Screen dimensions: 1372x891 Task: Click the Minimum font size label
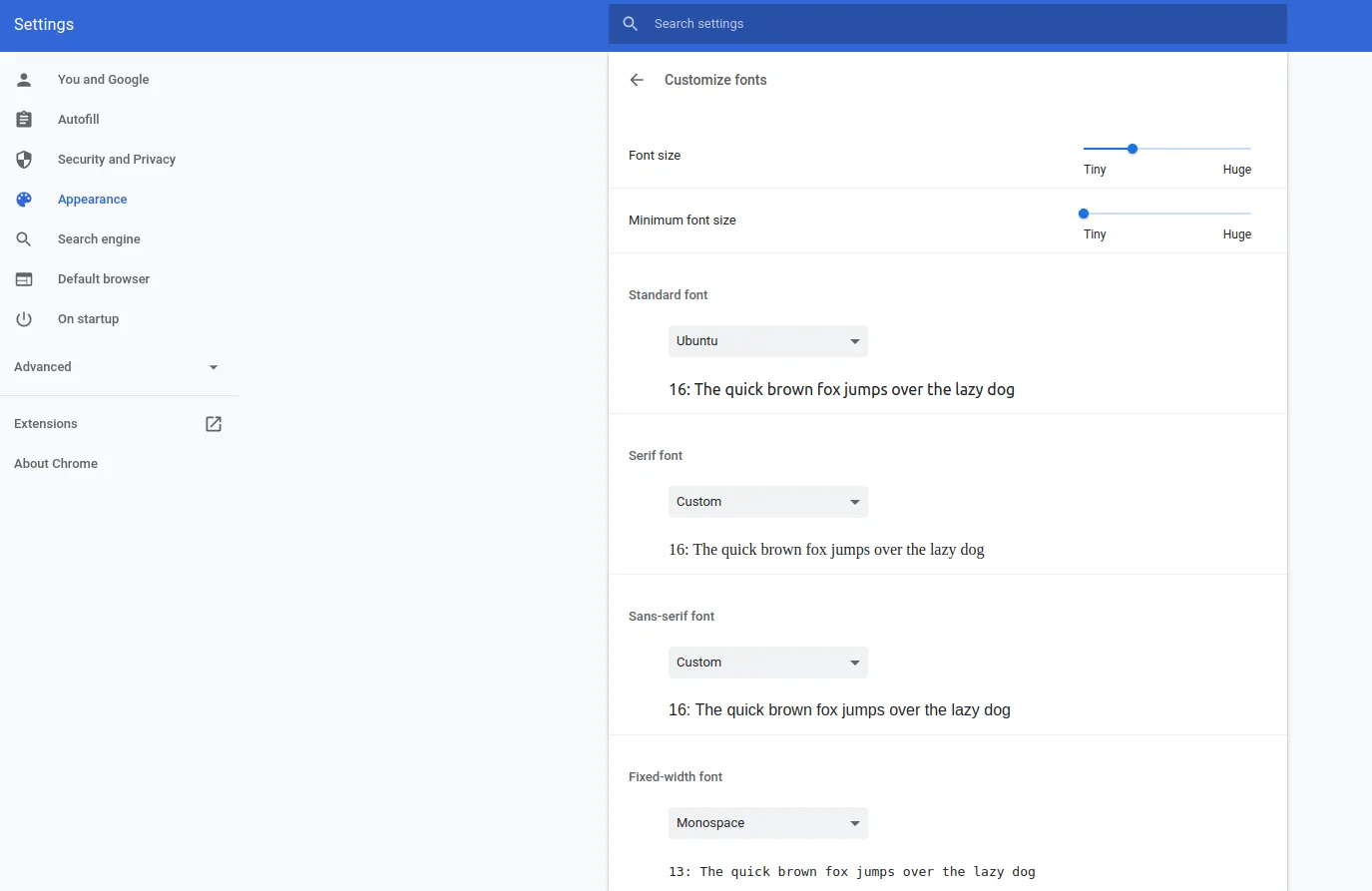(683, 221)
